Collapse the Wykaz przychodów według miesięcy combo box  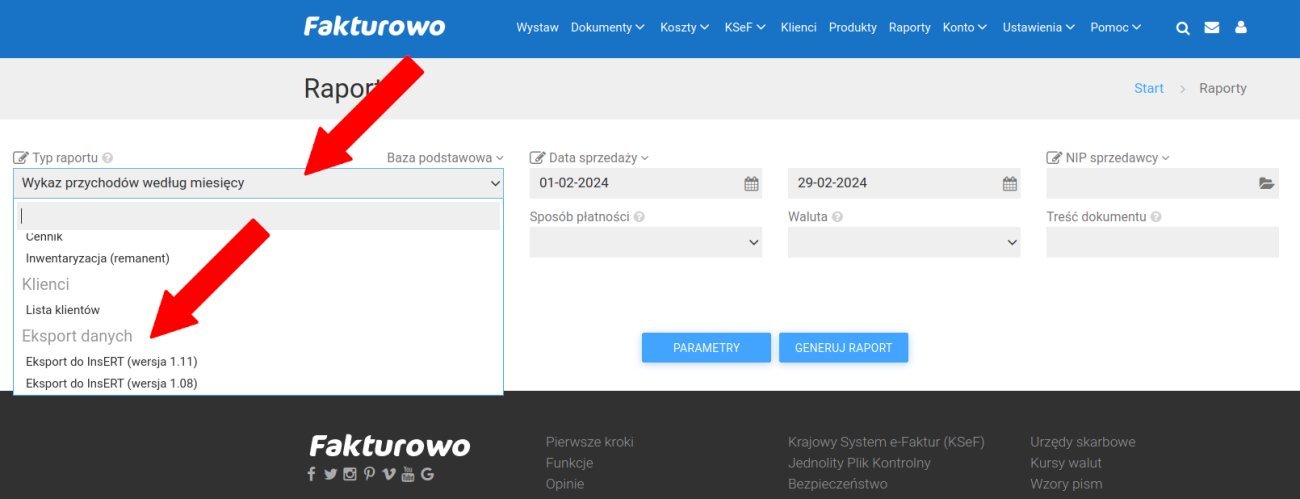tap(258, 183)
